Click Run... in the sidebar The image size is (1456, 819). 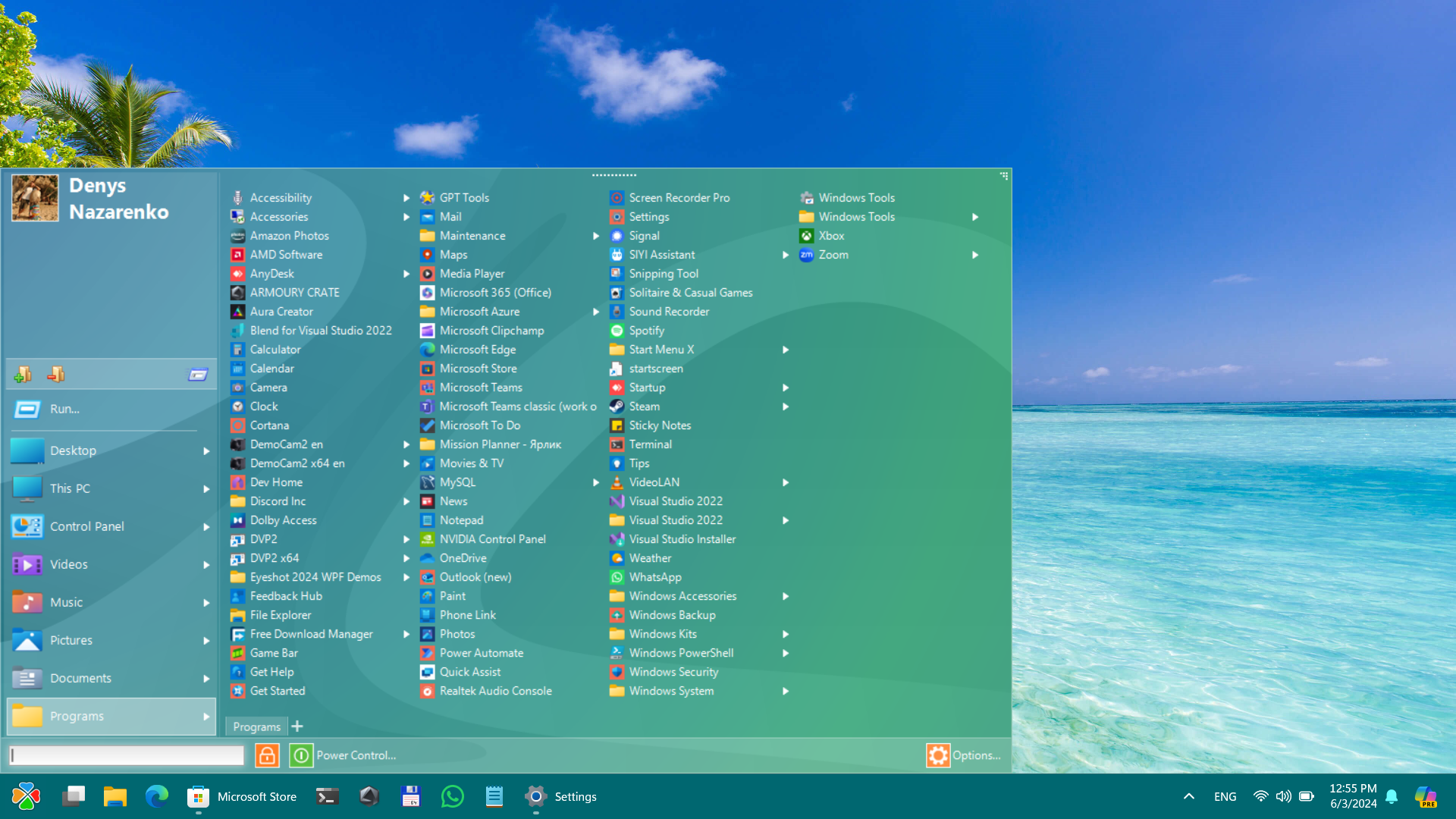[111, 409]
